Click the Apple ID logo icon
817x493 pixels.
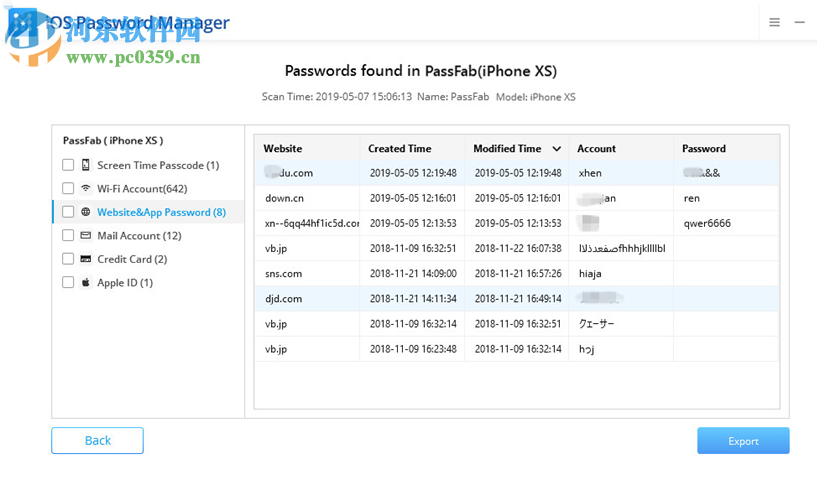click(x=85, y=282)
